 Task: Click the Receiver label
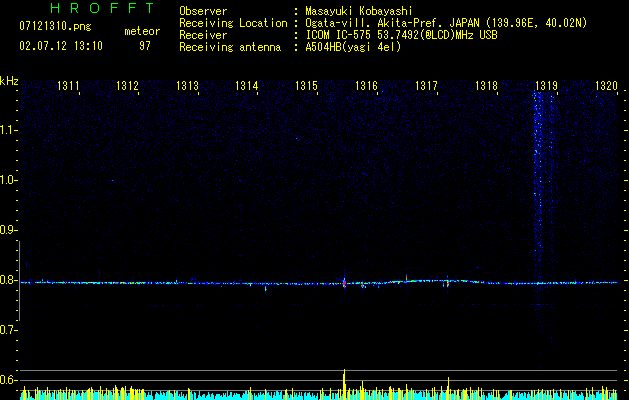tap(203, 35)
